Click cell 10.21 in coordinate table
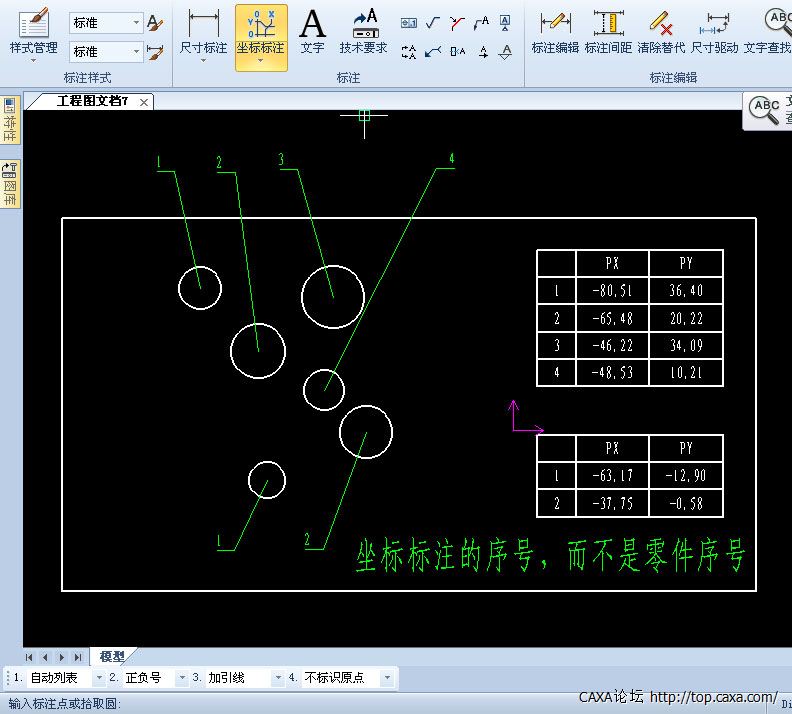Screen dimensions: 792x714 click(685, 373)
